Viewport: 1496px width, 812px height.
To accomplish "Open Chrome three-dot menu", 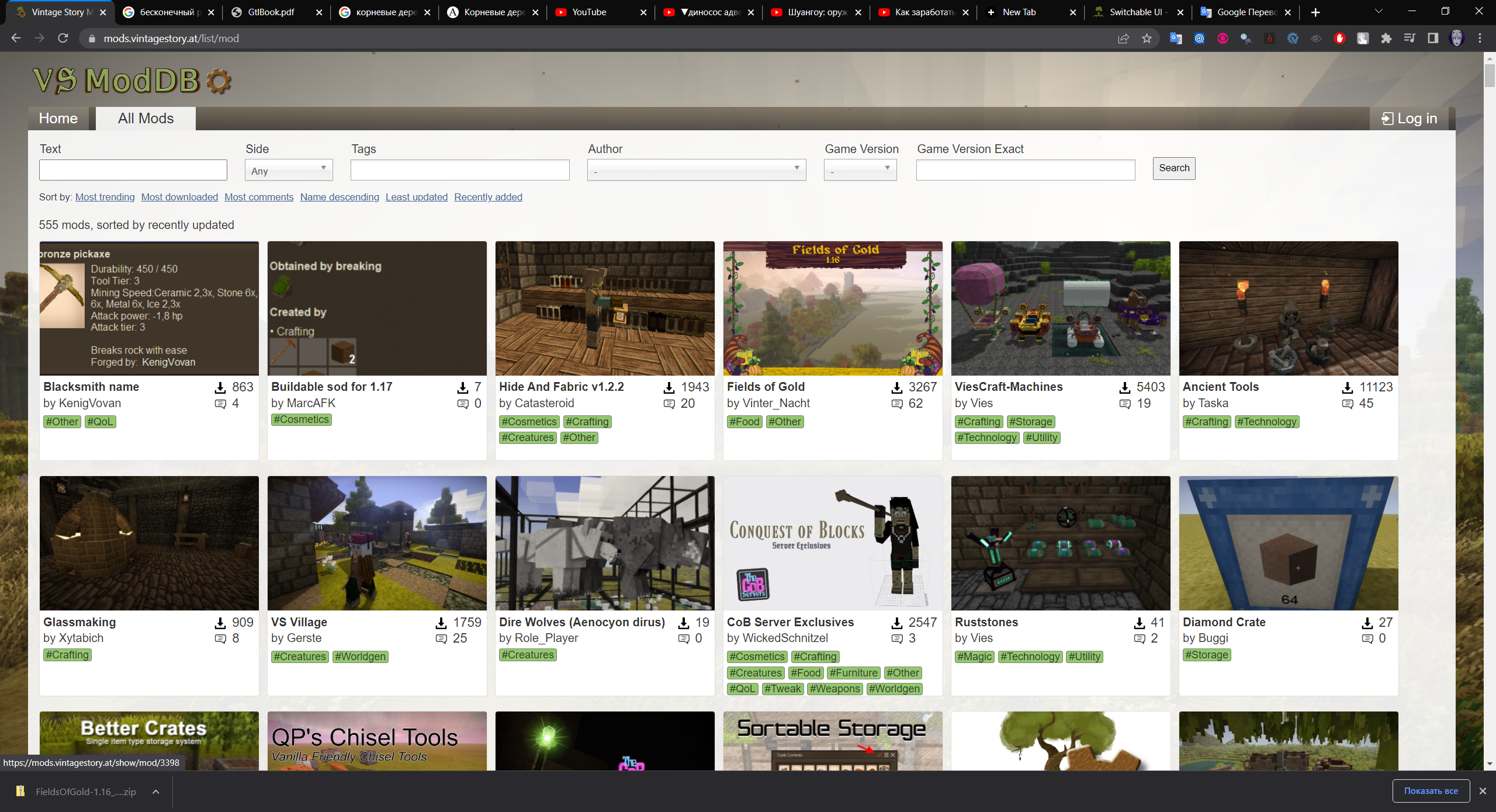I will click(x=1480, y=39).
